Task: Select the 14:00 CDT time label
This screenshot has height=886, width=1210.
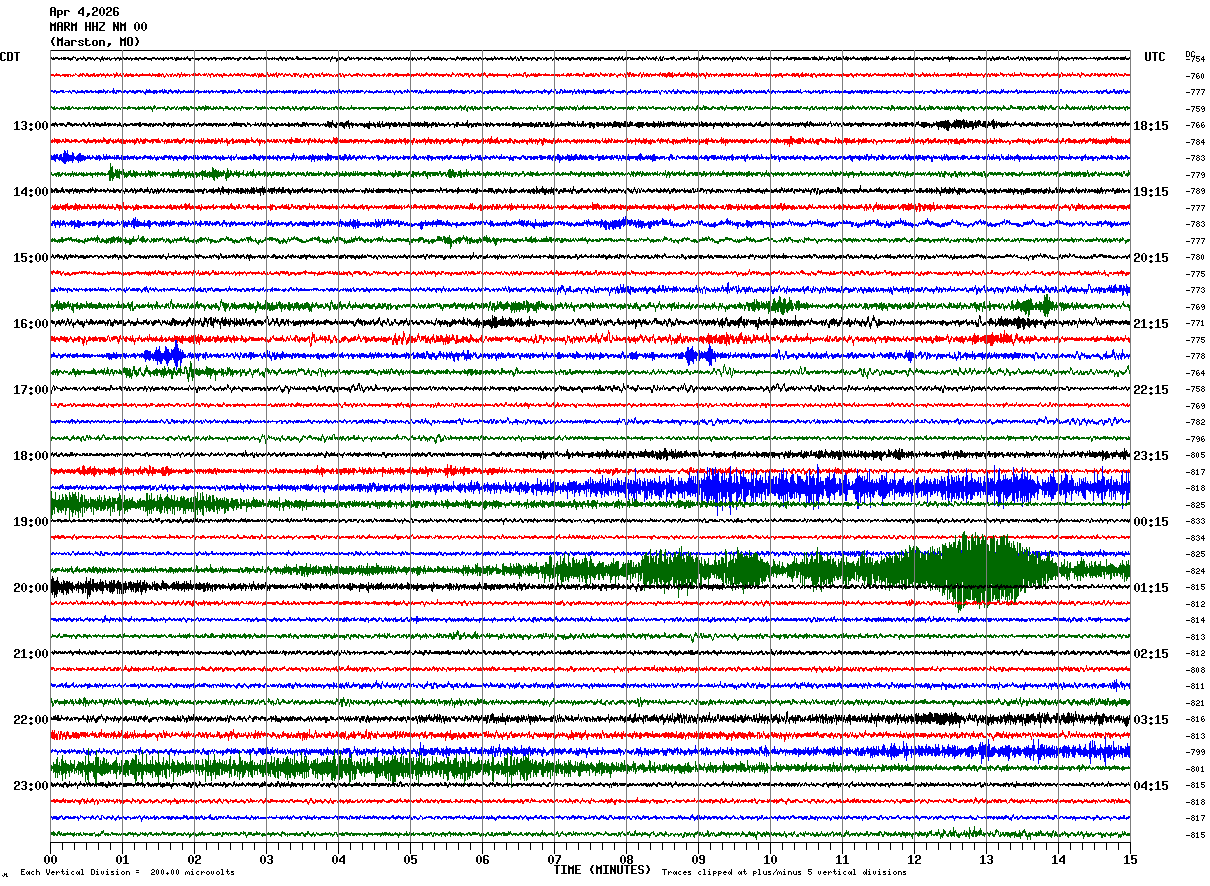Action: 31,192
